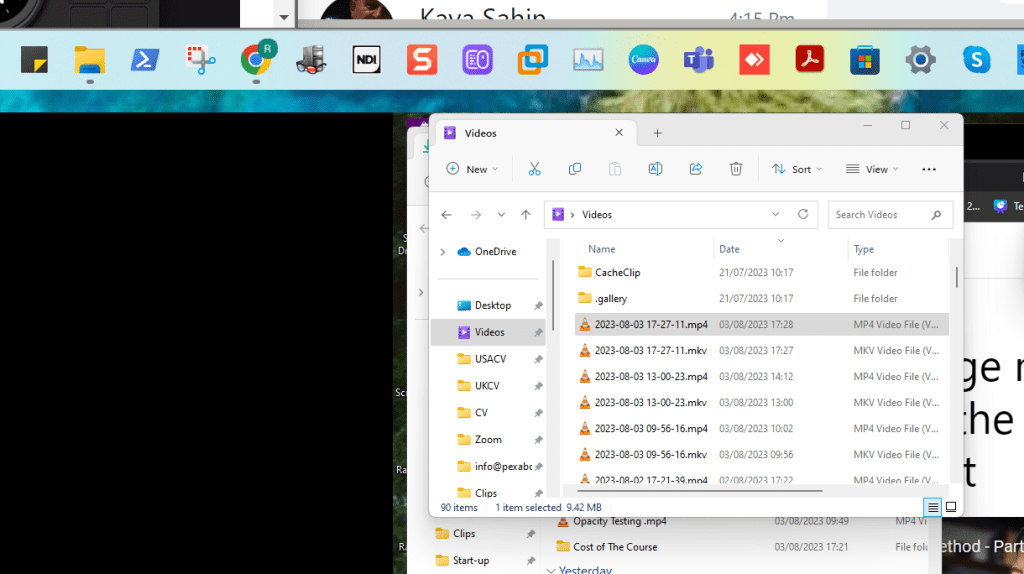Screen dimensions: 1024x574
Task: Click the file list vertical scrollbar
Action: pyautogui.click(x=957, y=277)
